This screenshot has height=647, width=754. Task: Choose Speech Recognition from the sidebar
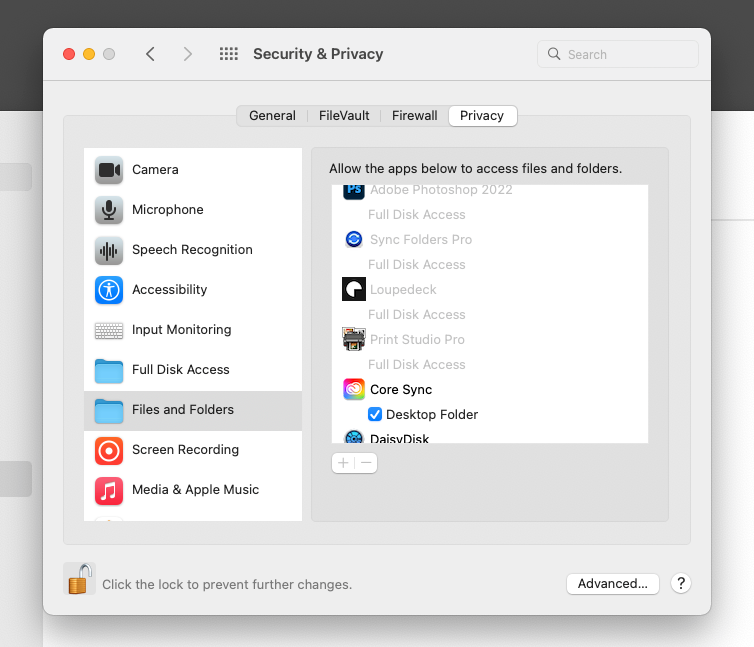click(x=191, y=250)
